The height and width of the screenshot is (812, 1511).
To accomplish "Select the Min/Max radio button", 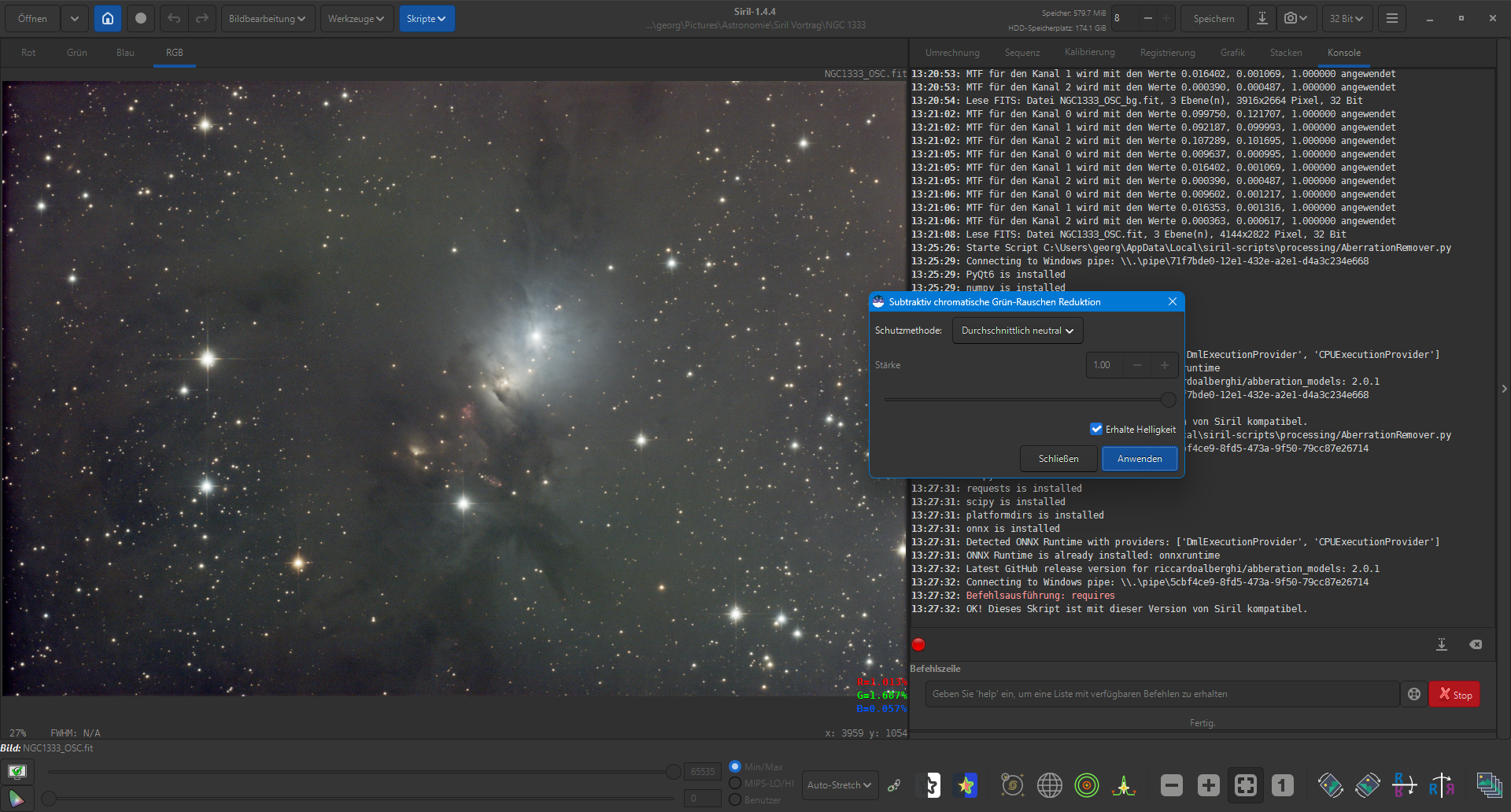I will 735,766.
